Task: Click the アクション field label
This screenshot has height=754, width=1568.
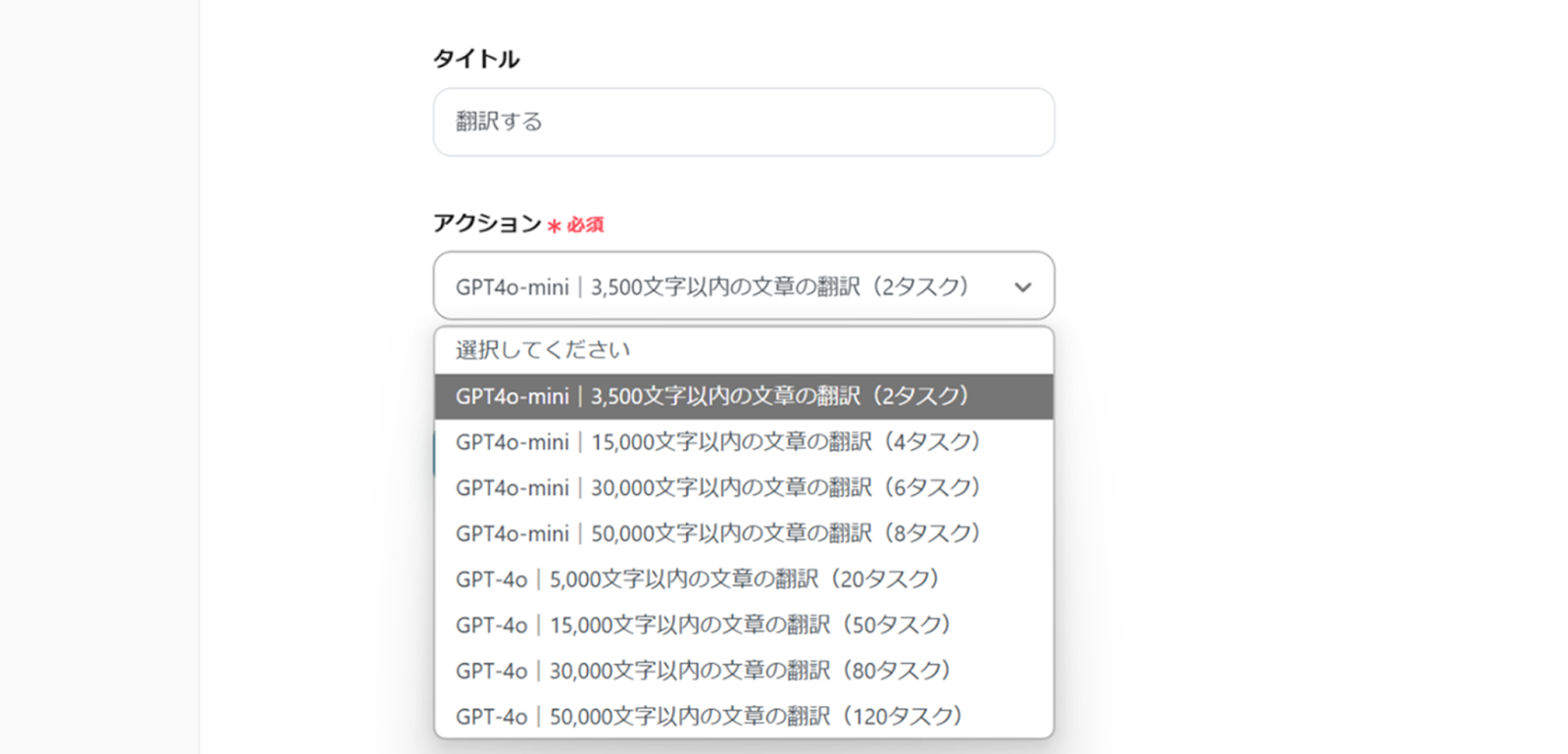Action: click(487, 224)
